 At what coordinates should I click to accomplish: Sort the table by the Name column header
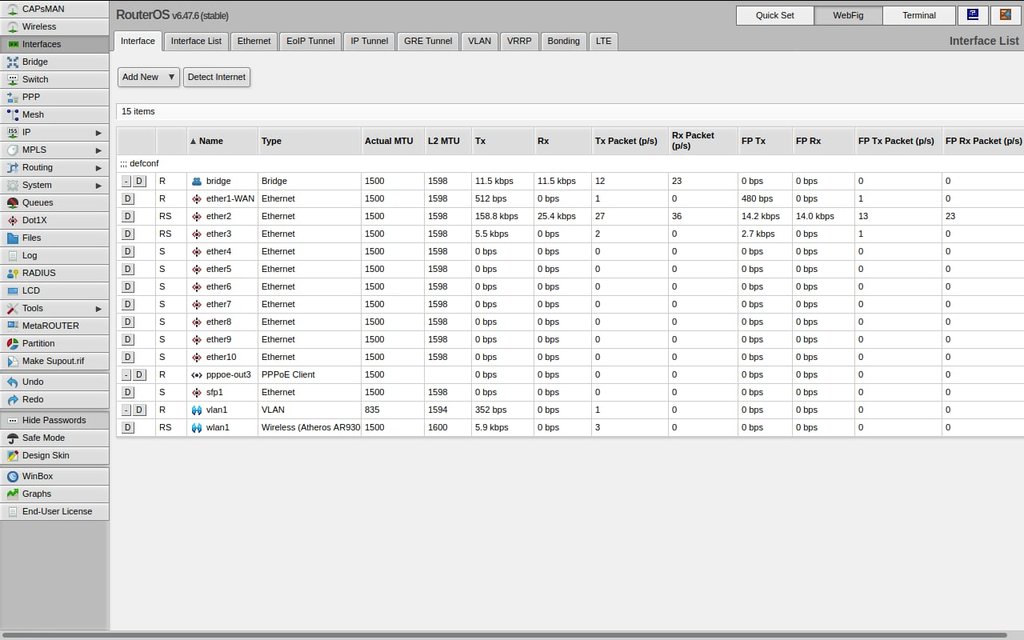point(211,141)
